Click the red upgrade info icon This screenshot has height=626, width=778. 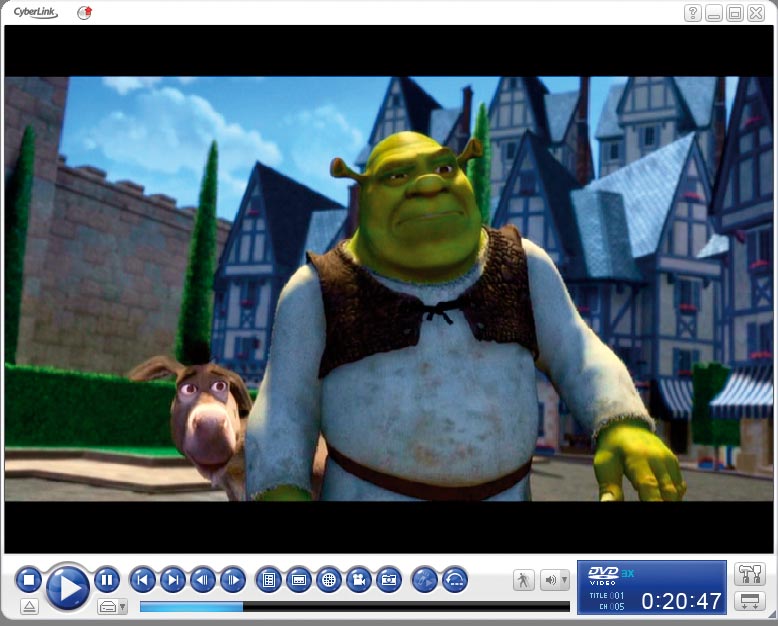click(x=85, y=12)
